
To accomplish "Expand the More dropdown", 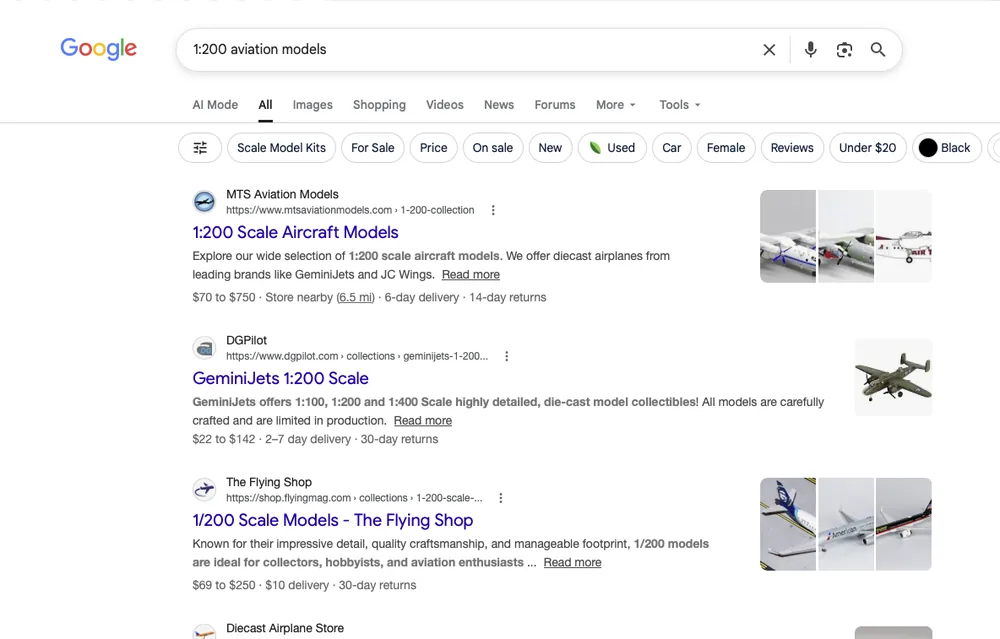I will (616, 105).
